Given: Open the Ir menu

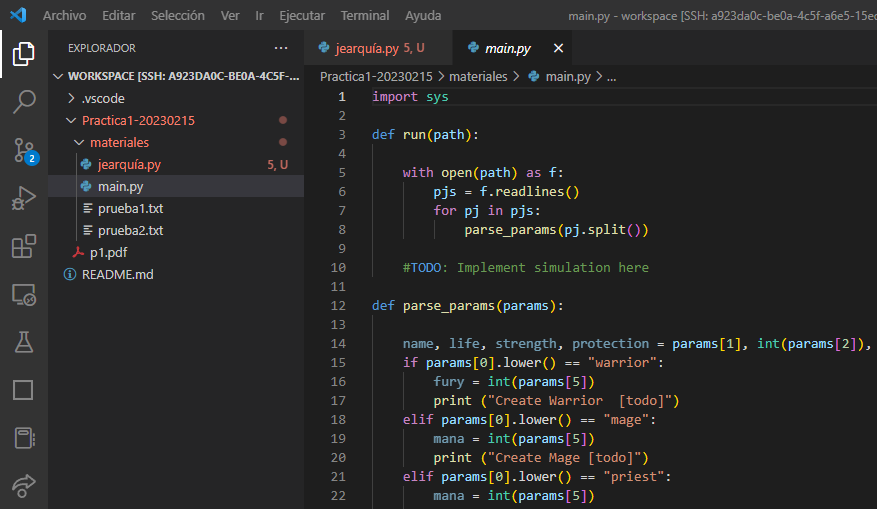Looking at the screenshot, I should (259, 16).
